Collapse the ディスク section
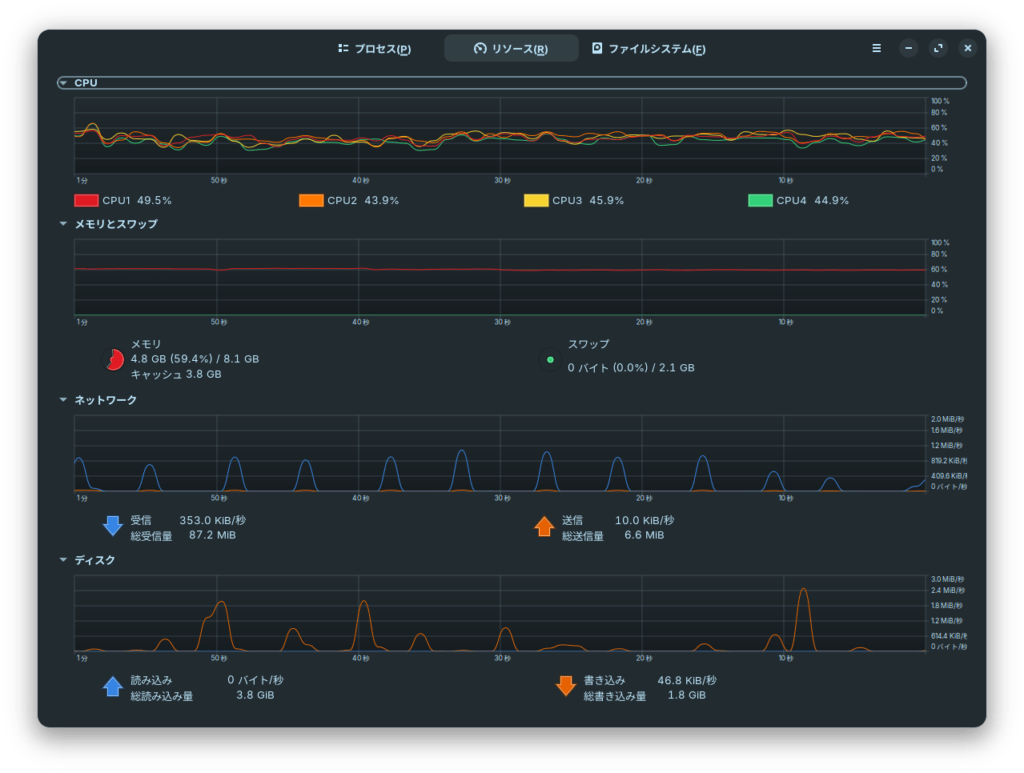This screenshot has height=773, width=1024. coord(63,560)
